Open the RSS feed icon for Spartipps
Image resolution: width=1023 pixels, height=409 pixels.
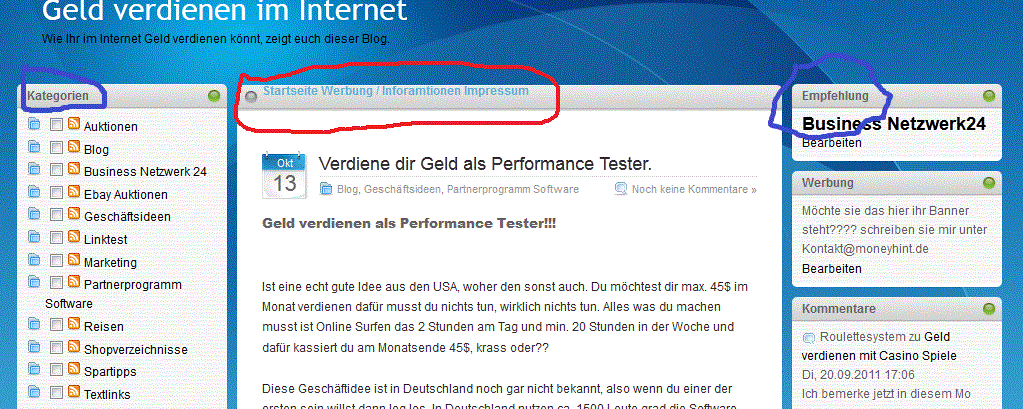click(x=74, y=369)
